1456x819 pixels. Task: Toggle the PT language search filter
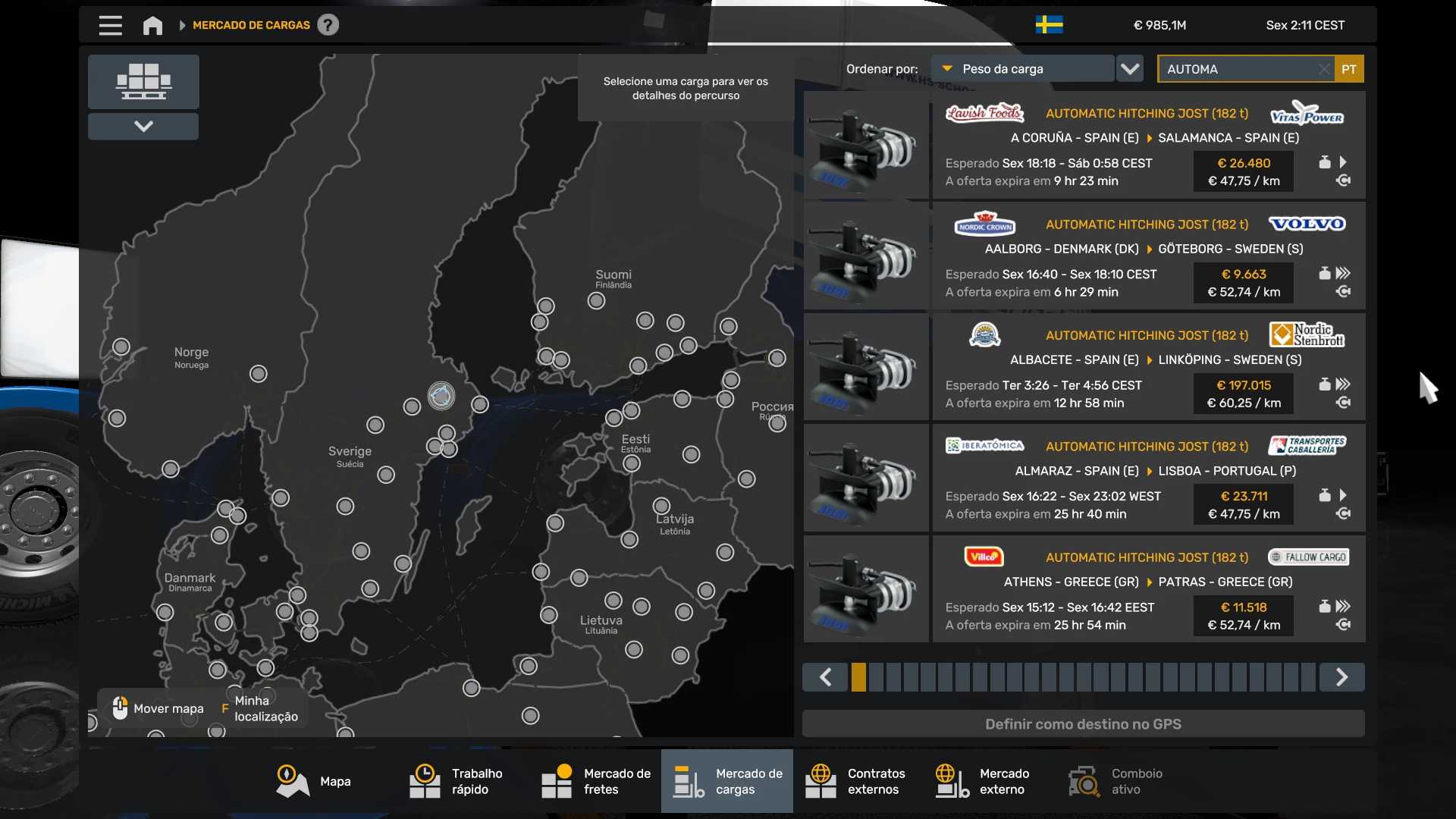click(1348, 69)
